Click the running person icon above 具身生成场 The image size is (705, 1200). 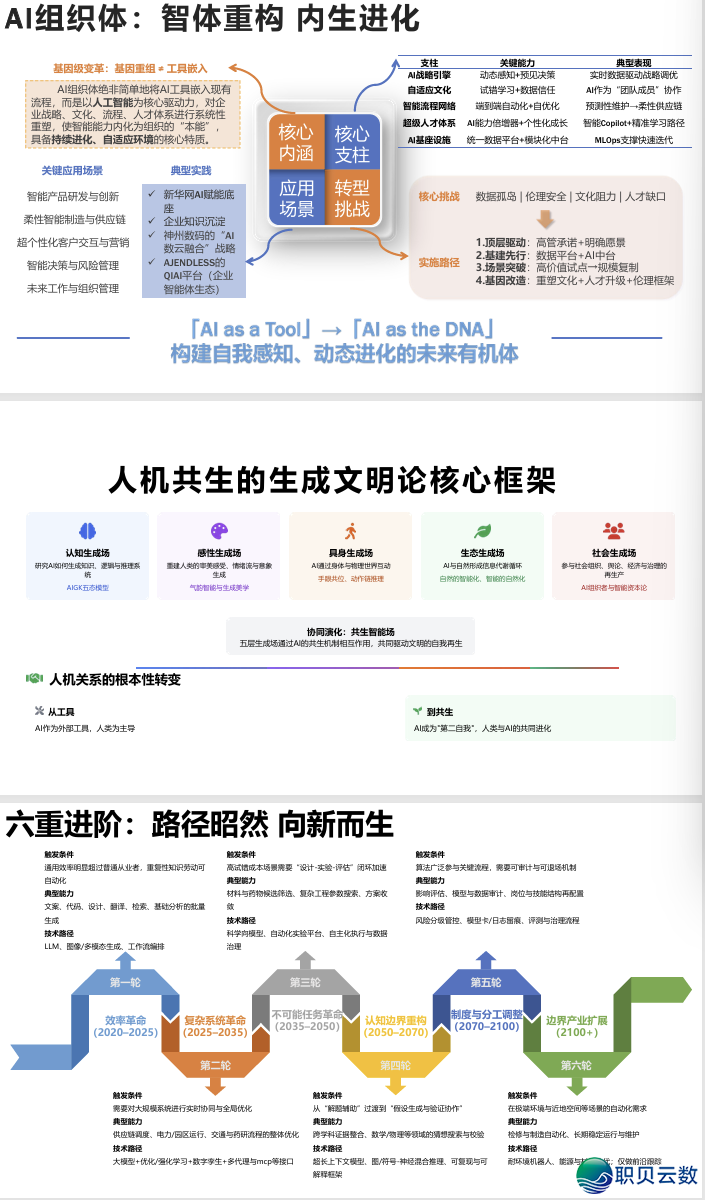coord(350,531)
